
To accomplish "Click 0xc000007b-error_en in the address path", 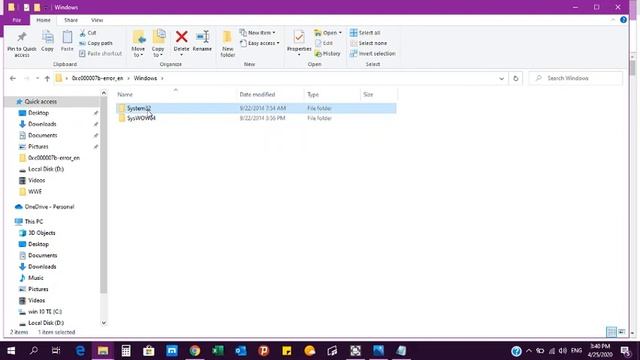I will (x=97, y=78).
